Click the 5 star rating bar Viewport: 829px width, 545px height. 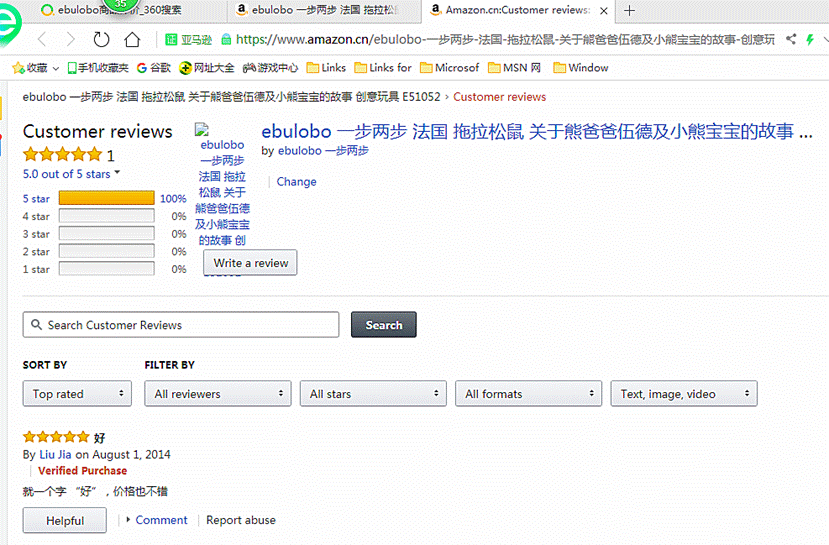click(106, 198)
